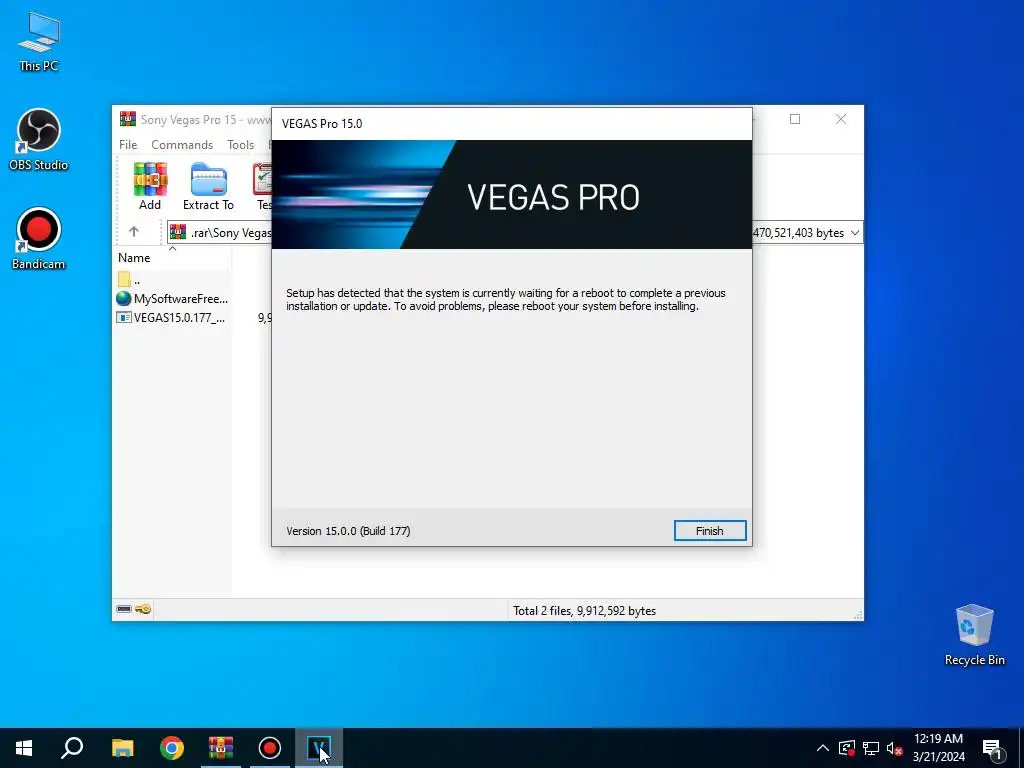Click the drive icon in WinRAR status bar

pos(124,609)
